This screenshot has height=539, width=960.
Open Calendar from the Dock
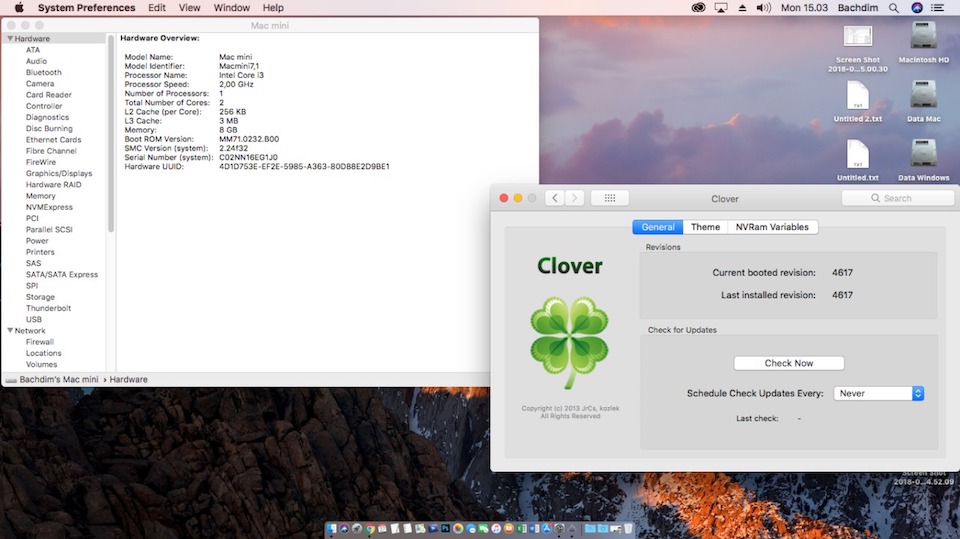click(382, 529)
